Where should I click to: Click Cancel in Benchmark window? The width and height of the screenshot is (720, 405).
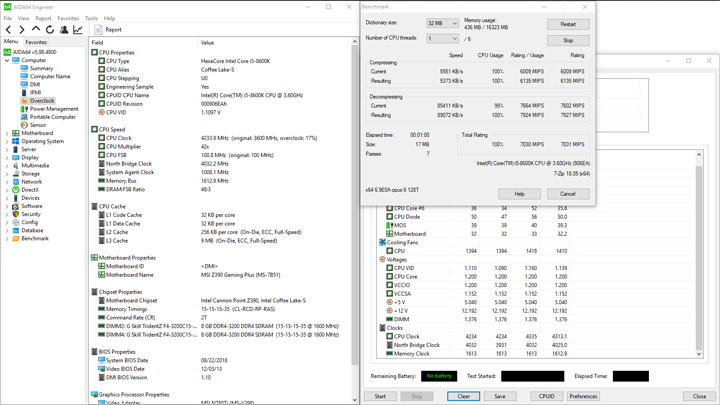point(568,194)
